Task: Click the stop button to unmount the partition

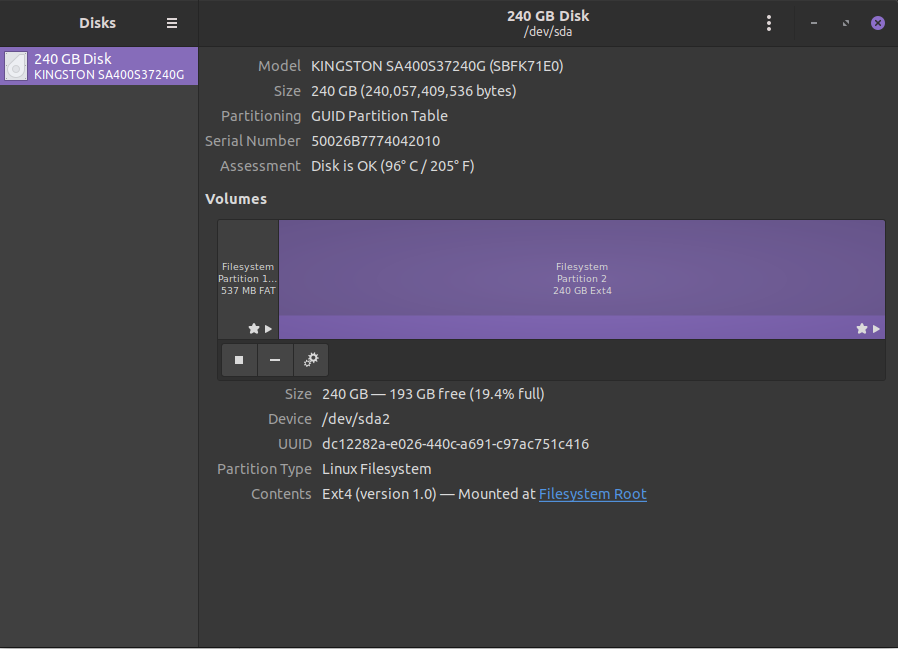Action: coord(239,360)
